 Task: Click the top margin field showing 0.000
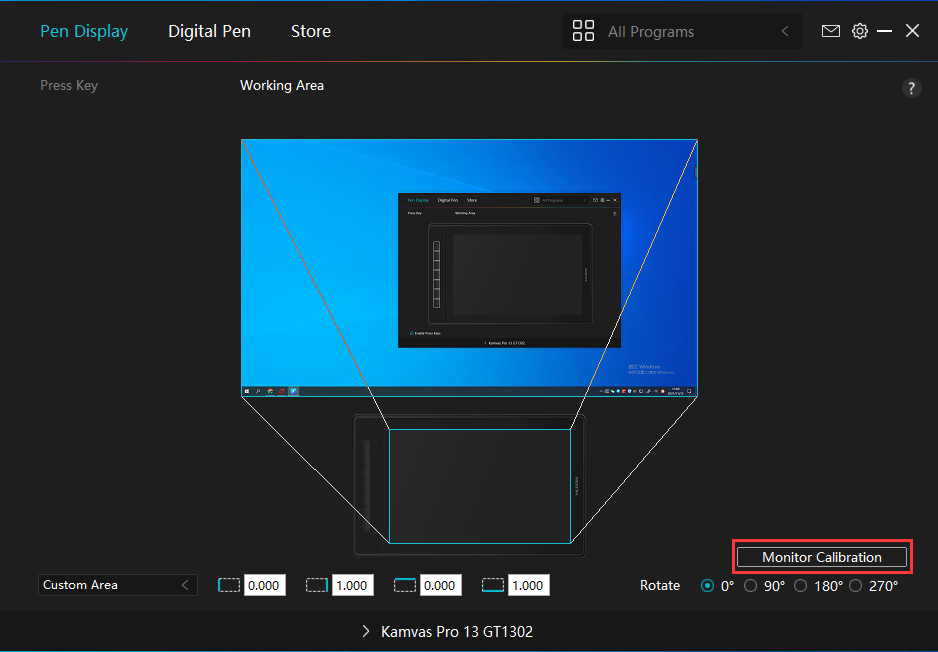tap(440, 585)
